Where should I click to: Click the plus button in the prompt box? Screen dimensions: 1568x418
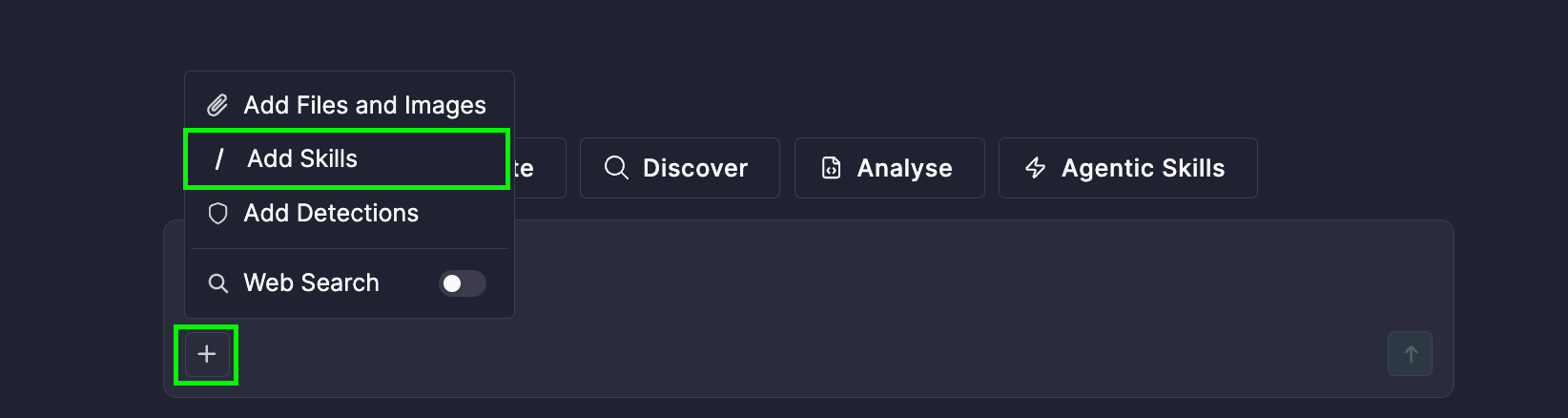[x=206, y=354]
